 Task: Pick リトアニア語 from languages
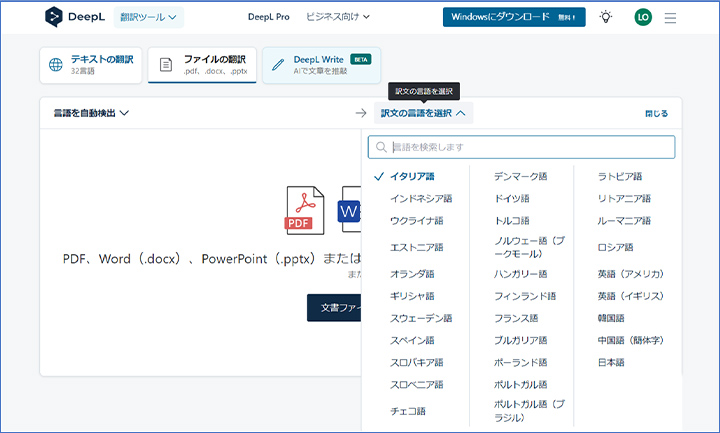point(624,198)
